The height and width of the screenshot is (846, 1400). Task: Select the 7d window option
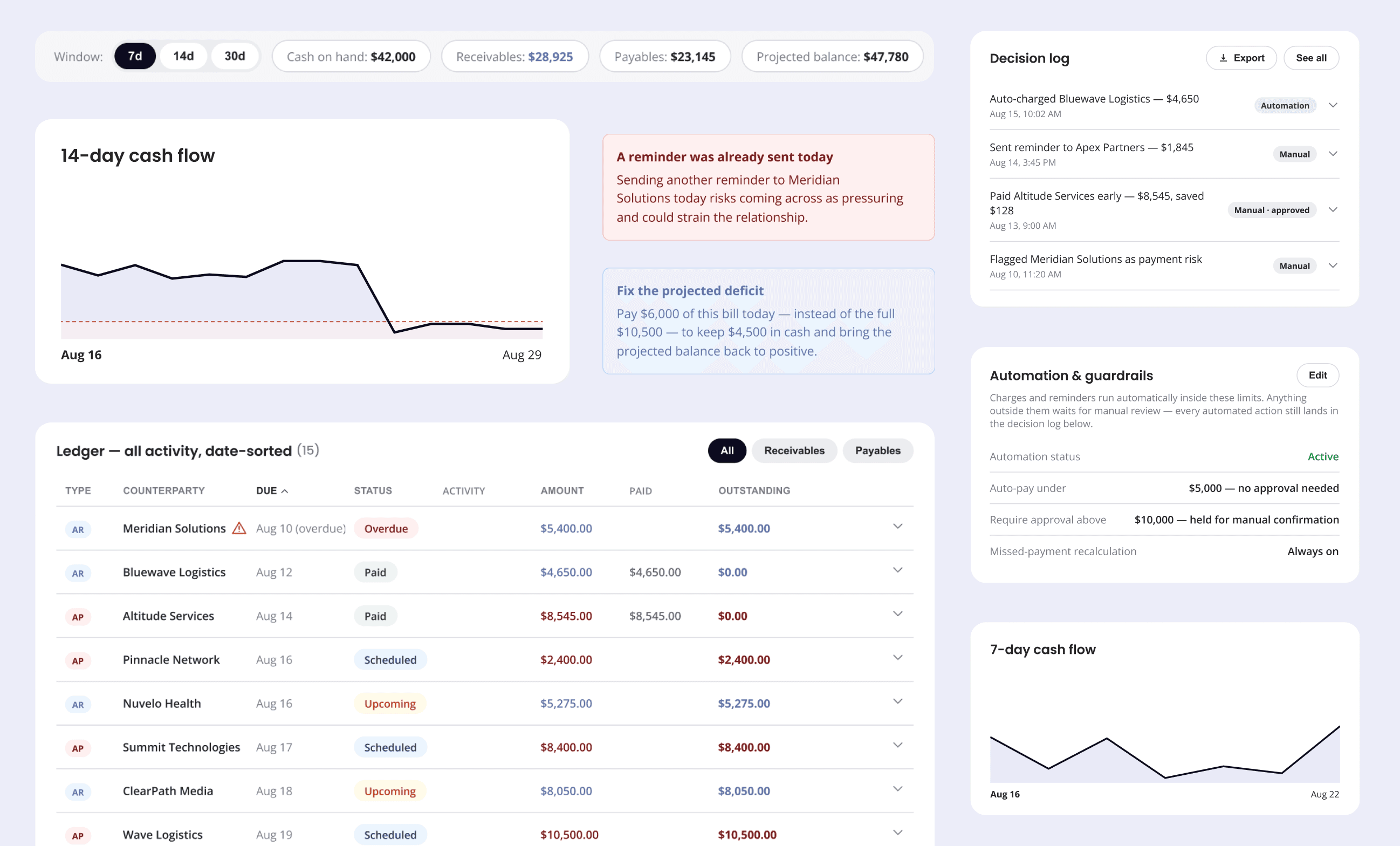click(135, 56)
